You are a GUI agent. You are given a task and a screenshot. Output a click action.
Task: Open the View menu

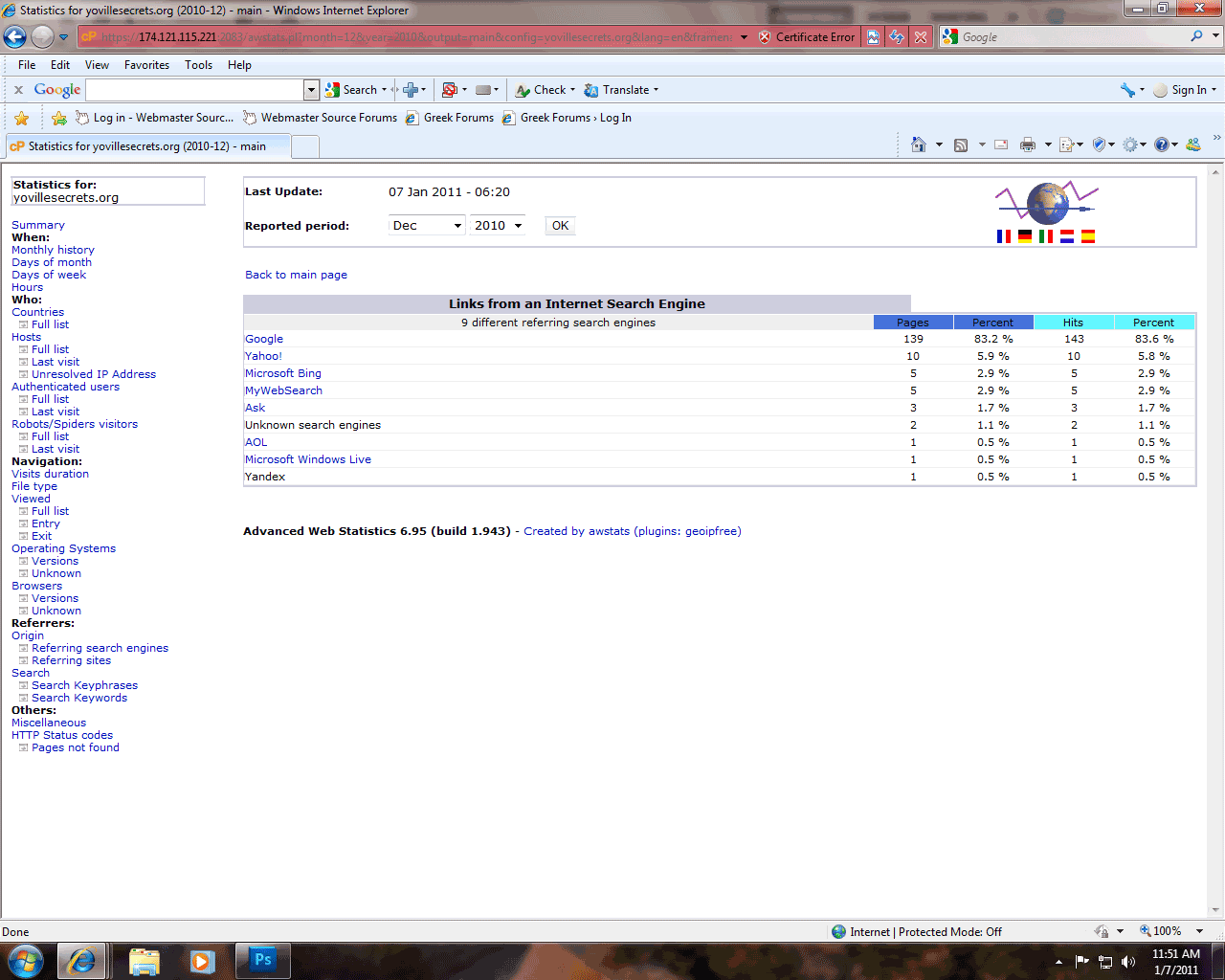[x=97, y=65]
